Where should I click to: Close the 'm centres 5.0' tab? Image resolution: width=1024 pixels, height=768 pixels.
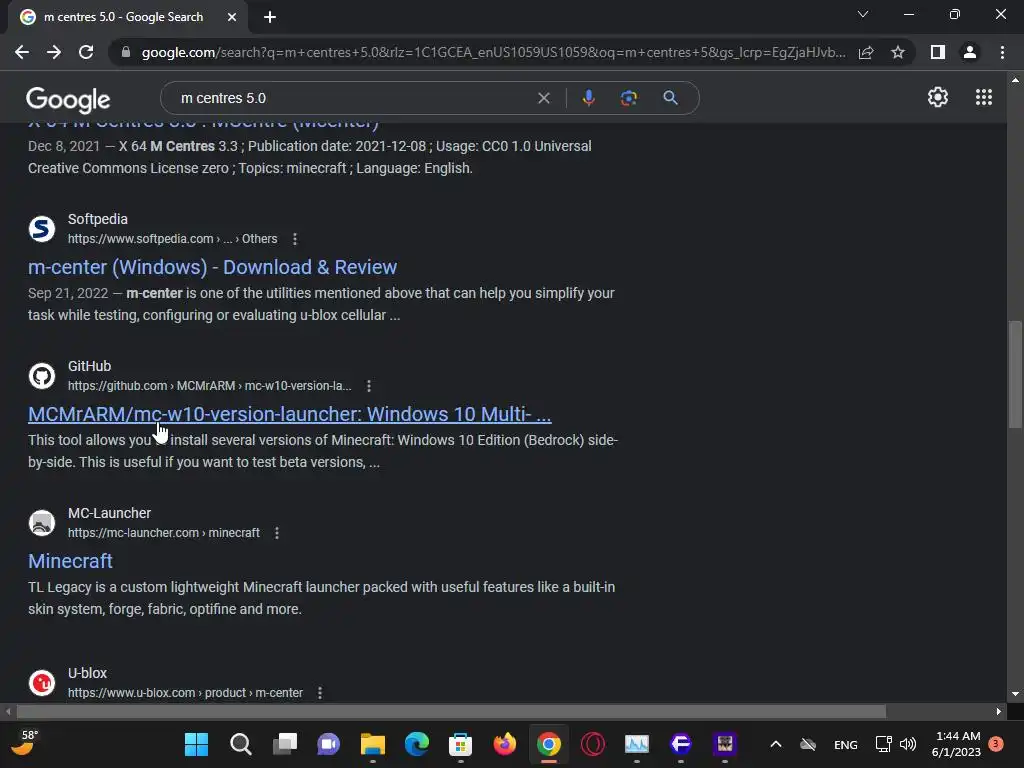[x=232, y=17]
